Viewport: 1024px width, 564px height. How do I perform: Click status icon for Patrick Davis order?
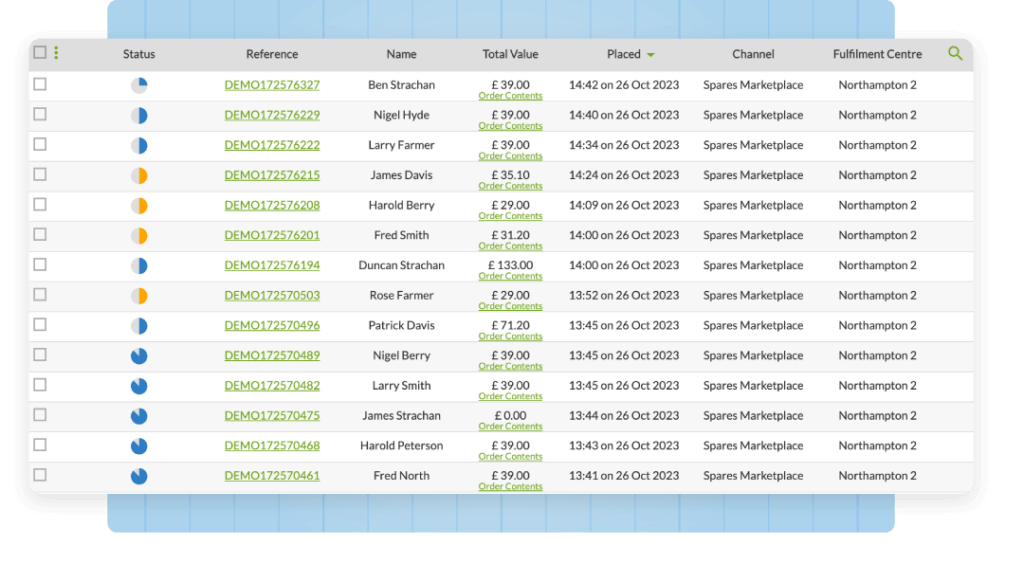coord(139,326)
